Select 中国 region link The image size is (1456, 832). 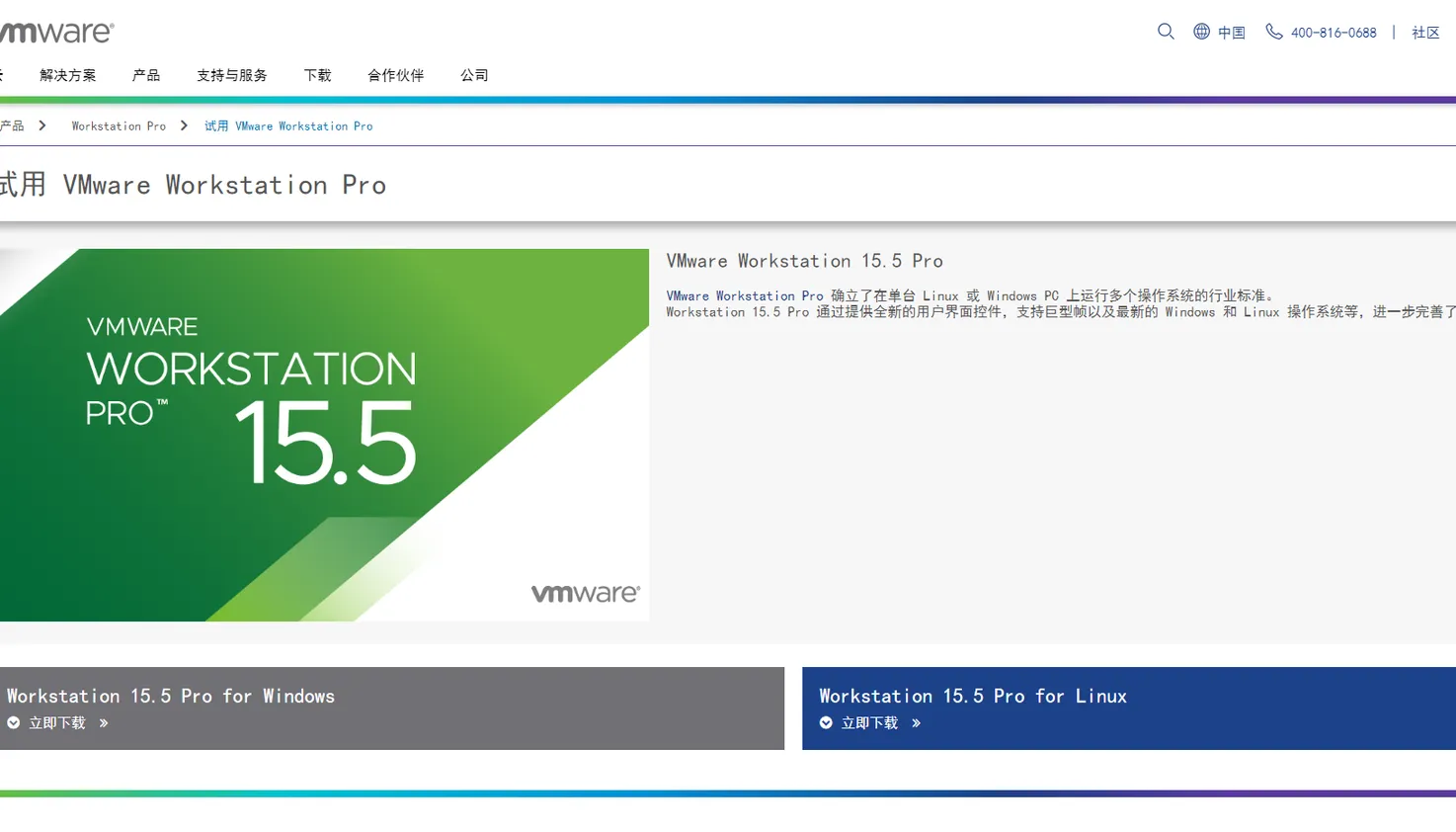click(1232, 33)
